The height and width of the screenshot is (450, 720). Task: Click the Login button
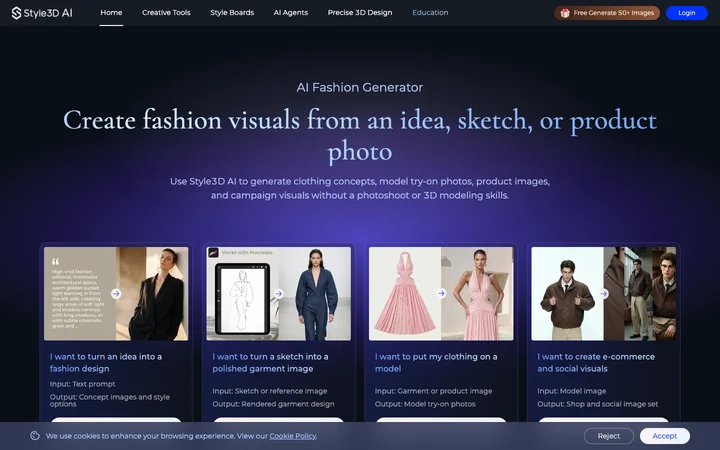[x=686, y=13]
